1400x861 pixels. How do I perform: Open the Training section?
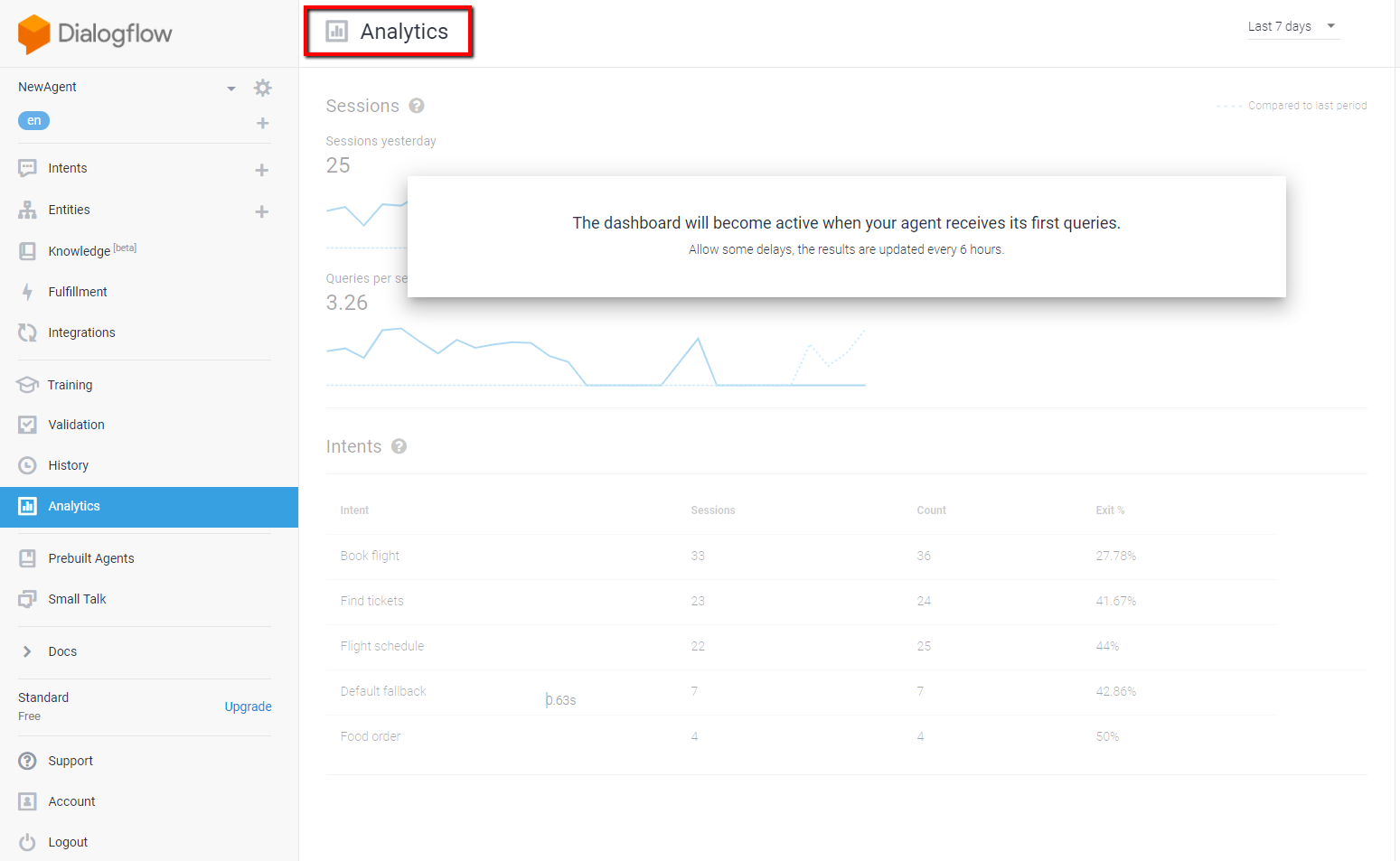pos(70,385)
